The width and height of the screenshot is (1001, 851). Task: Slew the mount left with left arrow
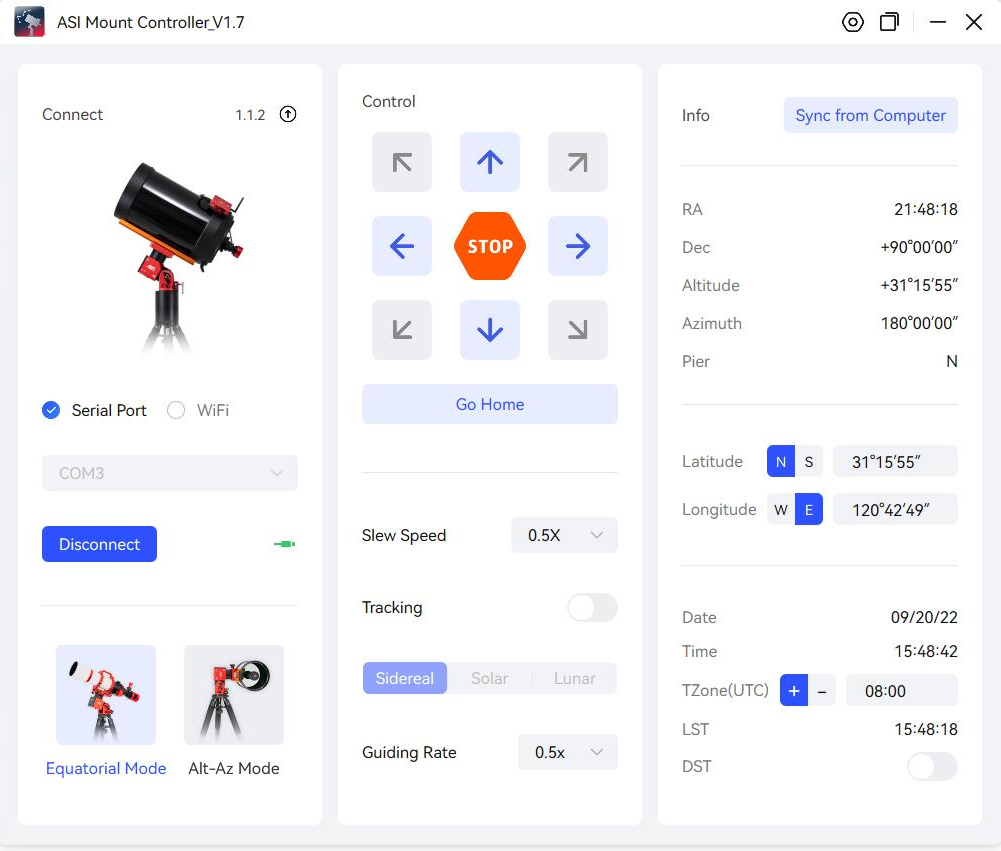(402, 246)
